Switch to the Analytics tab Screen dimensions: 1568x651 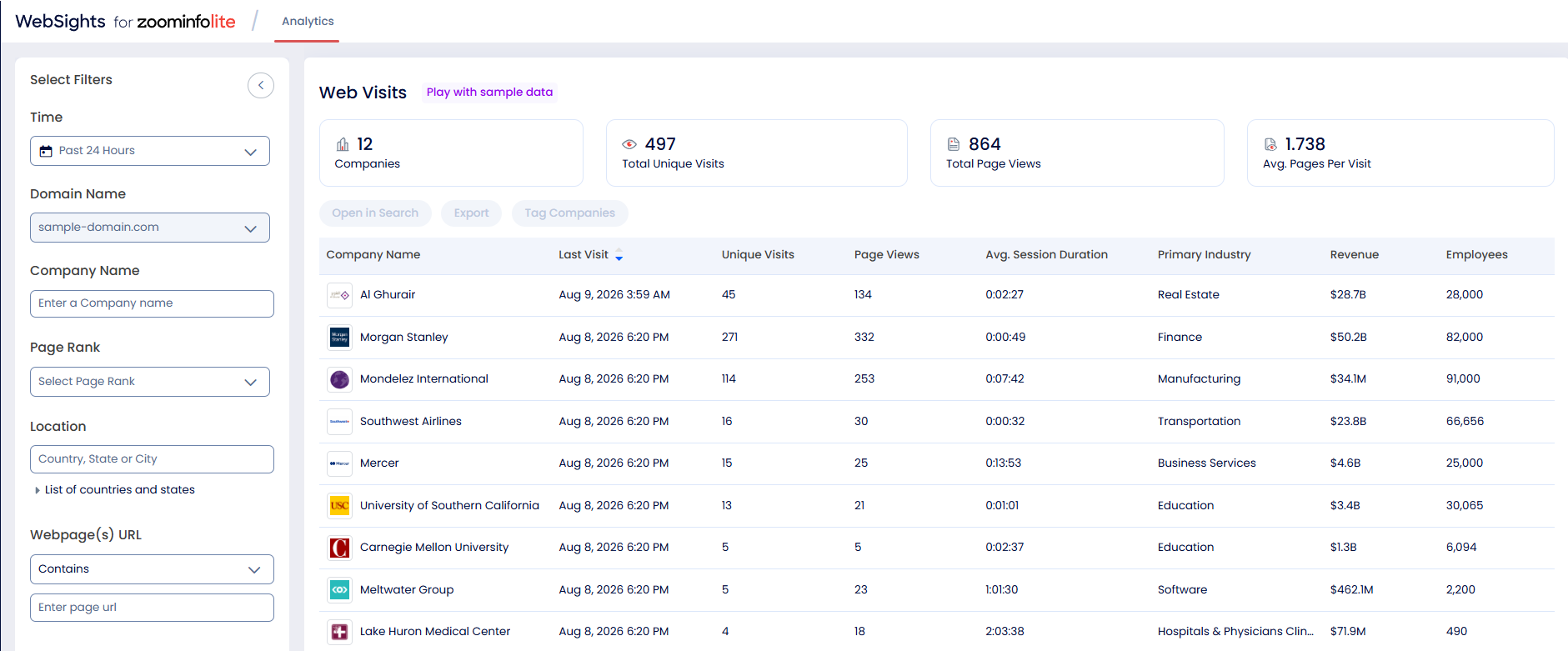click(308, 21)
